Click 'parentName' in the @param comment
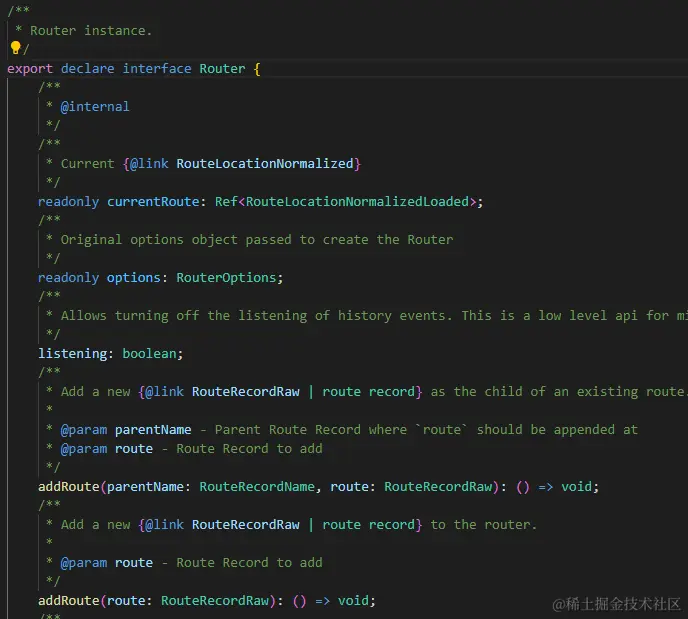The width and height of the screenshot is (688, 619). (x=153, y=429)
